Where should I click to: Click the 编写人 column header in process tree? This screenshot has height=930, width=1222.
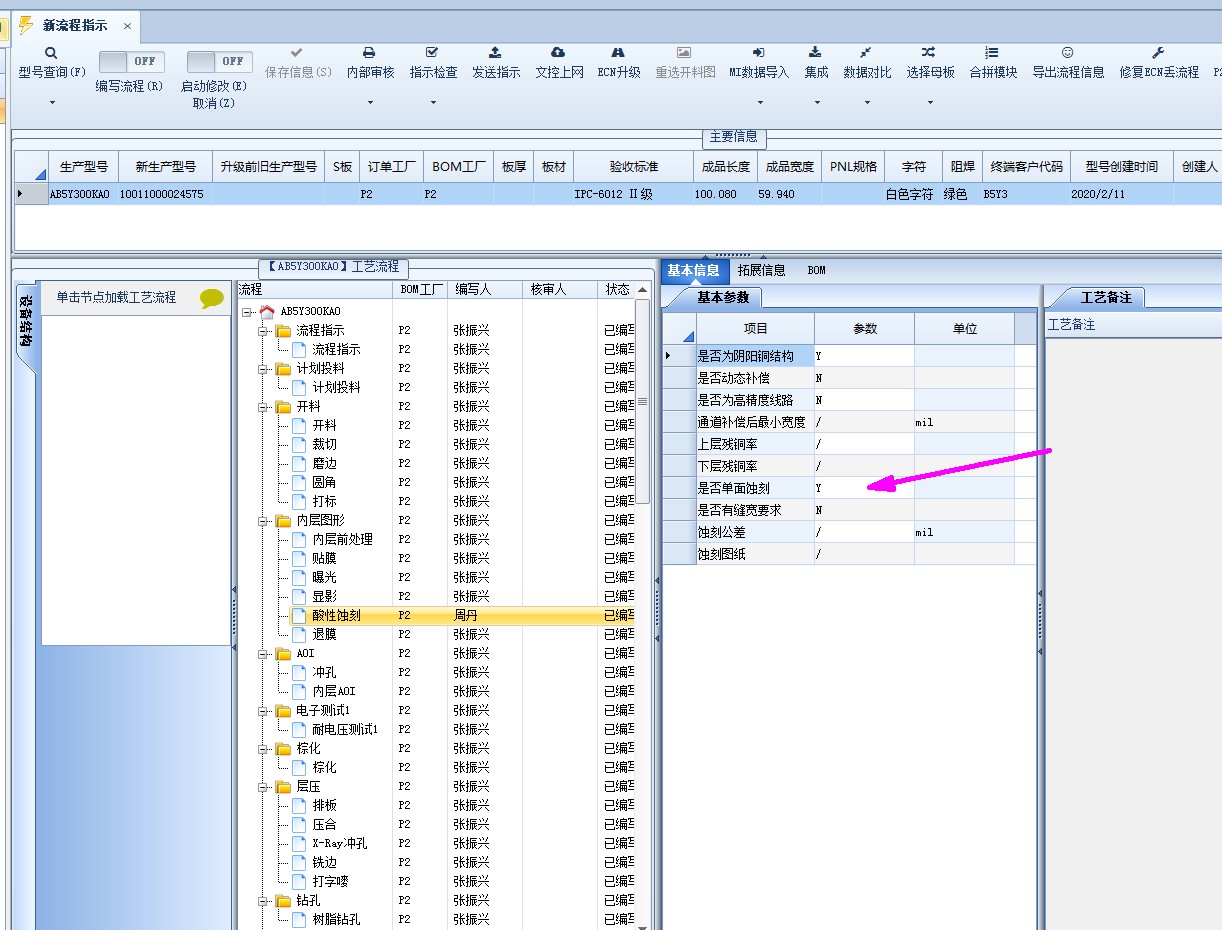(485, 290)
